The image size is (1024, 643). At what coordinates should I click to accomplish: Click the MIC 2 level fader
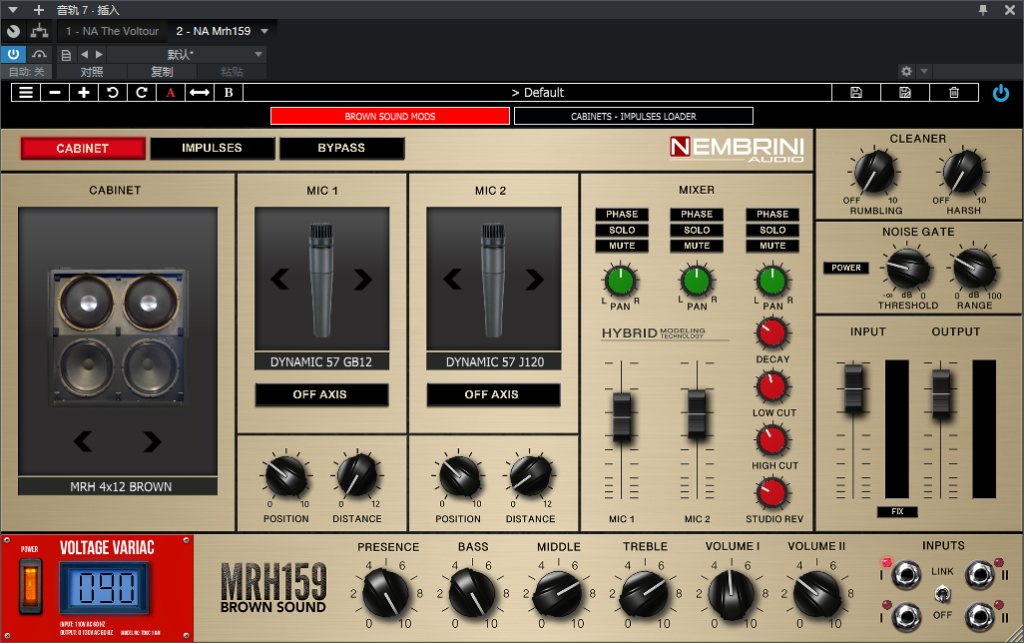pyautogui.click(x=697, y=414)
